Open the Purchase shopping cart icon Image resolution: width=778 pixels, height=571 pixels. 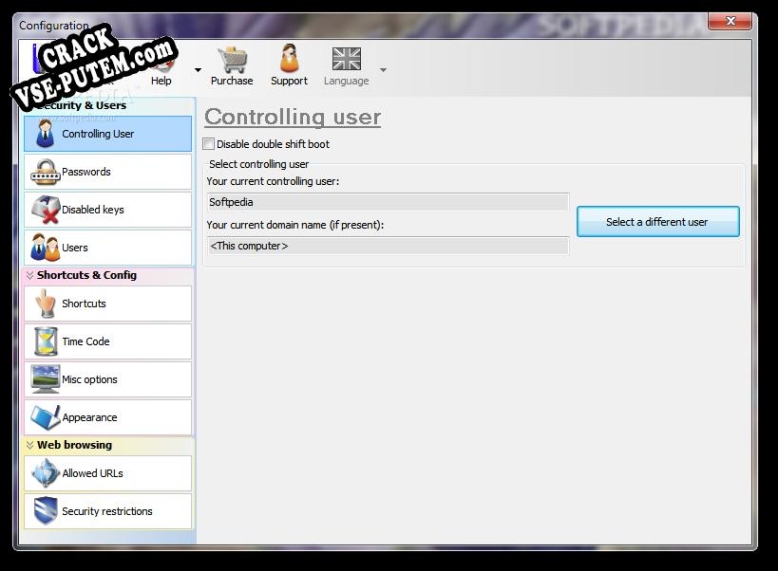point(231,62)
